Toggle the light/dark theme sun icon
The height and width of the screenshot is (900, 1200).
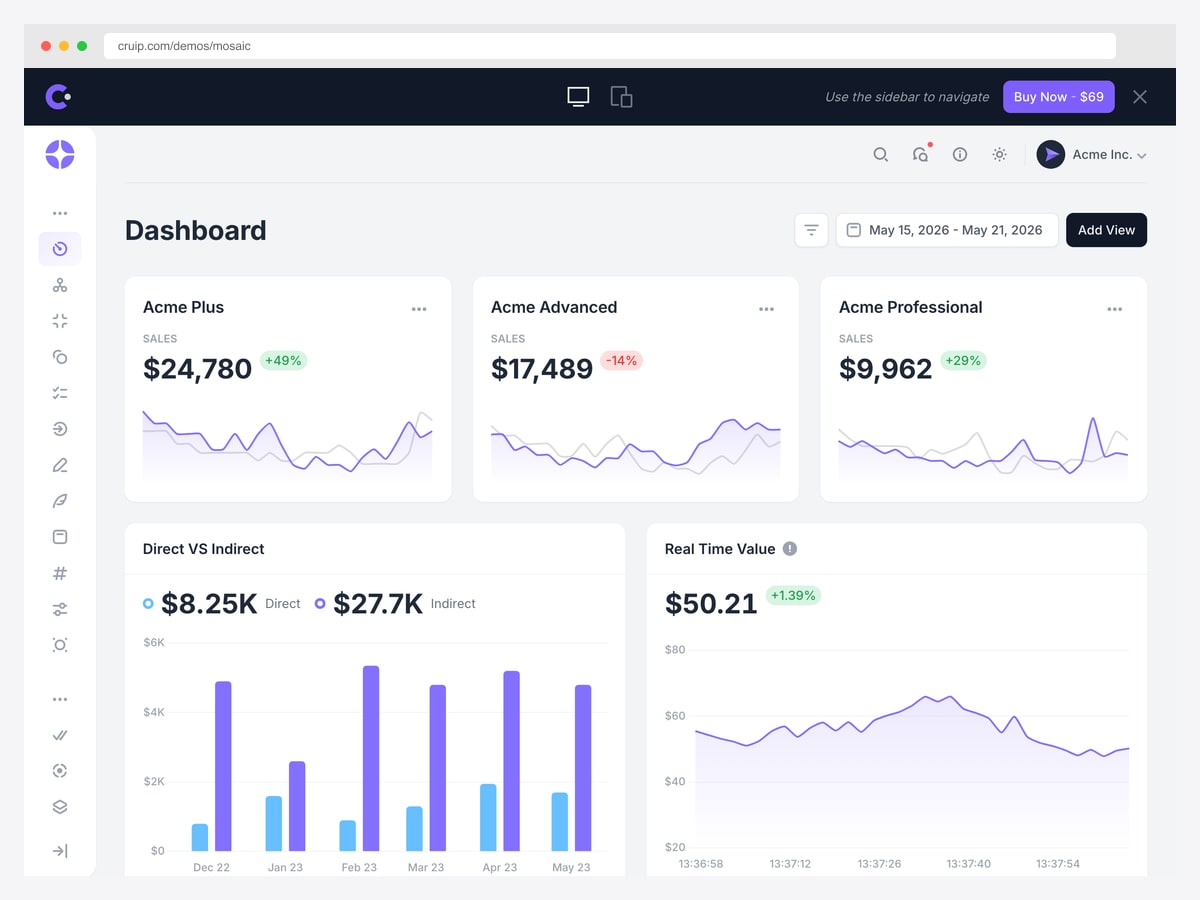(x=999, y=155)
